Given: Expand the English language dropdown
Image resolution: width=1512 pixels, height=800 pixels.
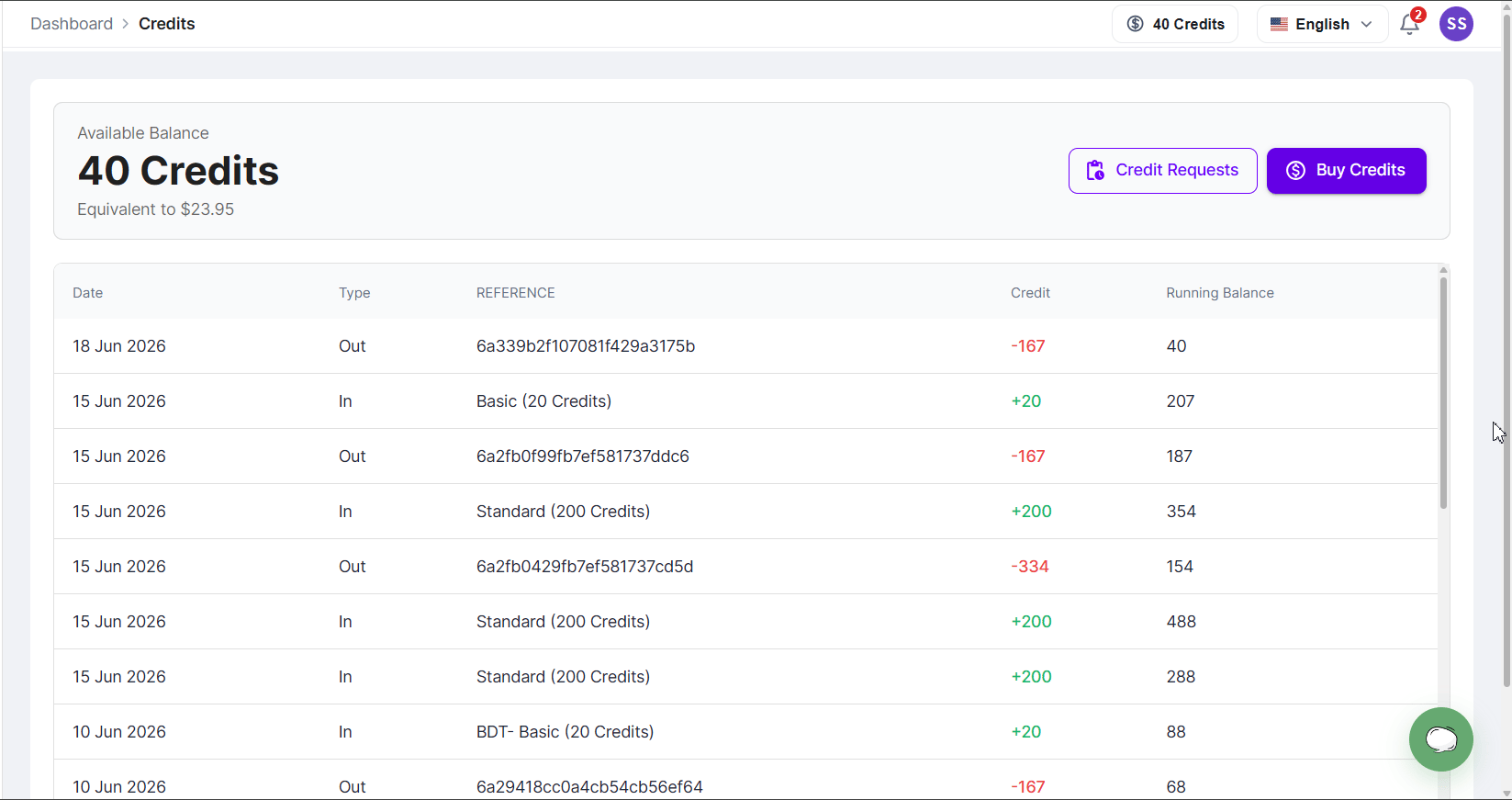Looking at the screenshot, I should [1322, 24].
